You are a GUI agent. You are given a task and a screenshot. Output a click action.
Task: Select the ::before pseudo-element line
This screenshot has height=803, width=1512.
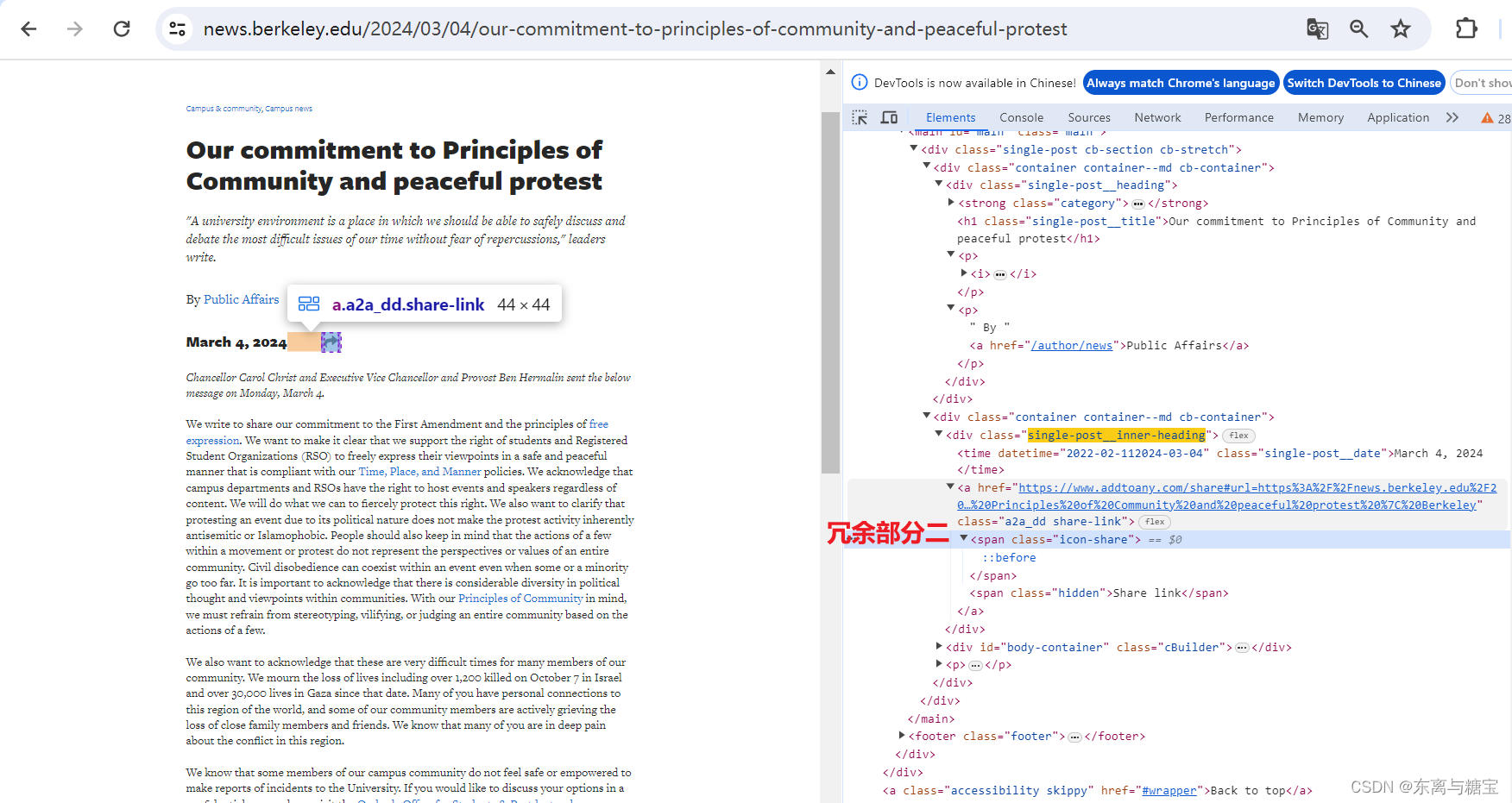coord(1009,558)
